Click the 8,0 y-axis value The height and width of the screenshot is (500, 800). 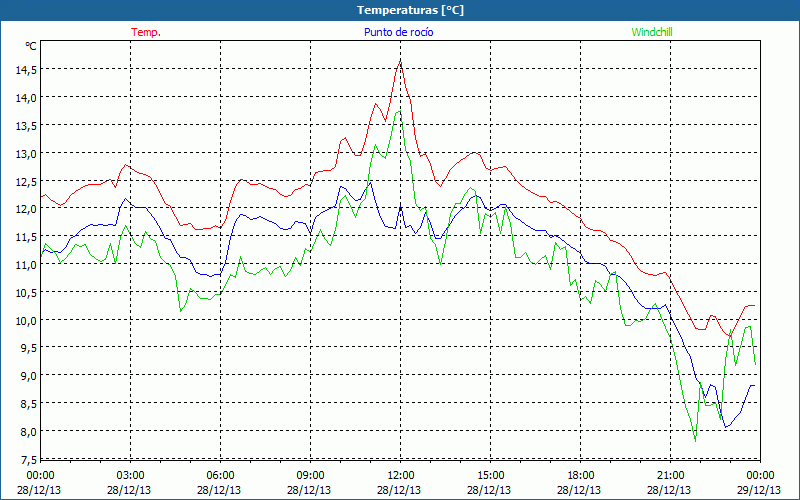point(28,432)
